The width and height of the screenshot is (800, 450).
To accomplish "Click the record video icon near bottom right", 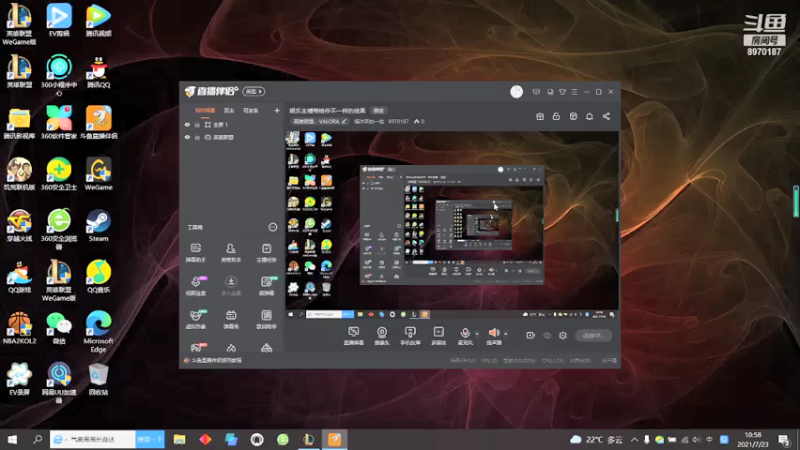I will pos(531,335).
